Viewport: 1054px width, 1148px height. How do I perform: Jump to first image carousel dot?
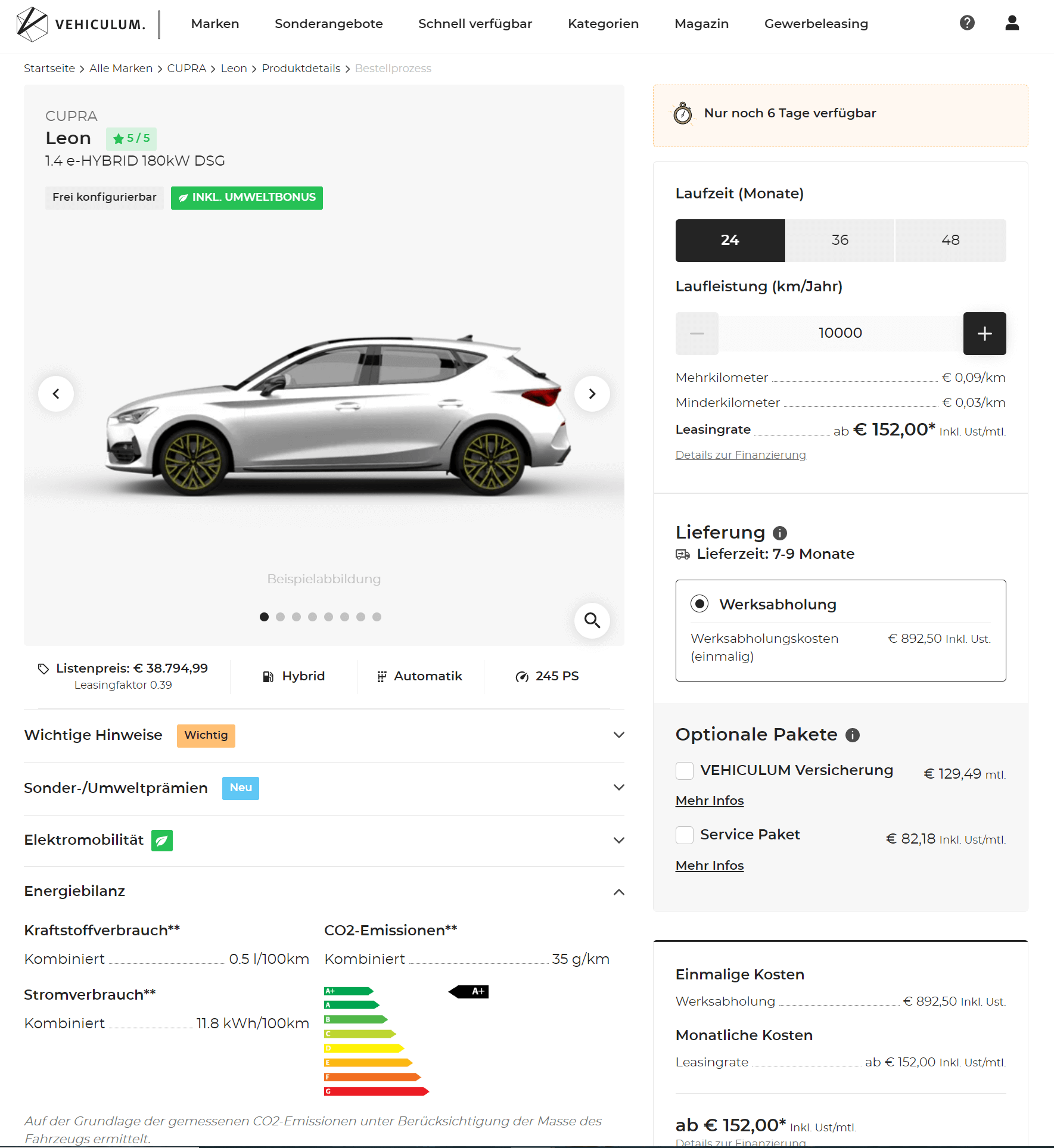(264, 617)
